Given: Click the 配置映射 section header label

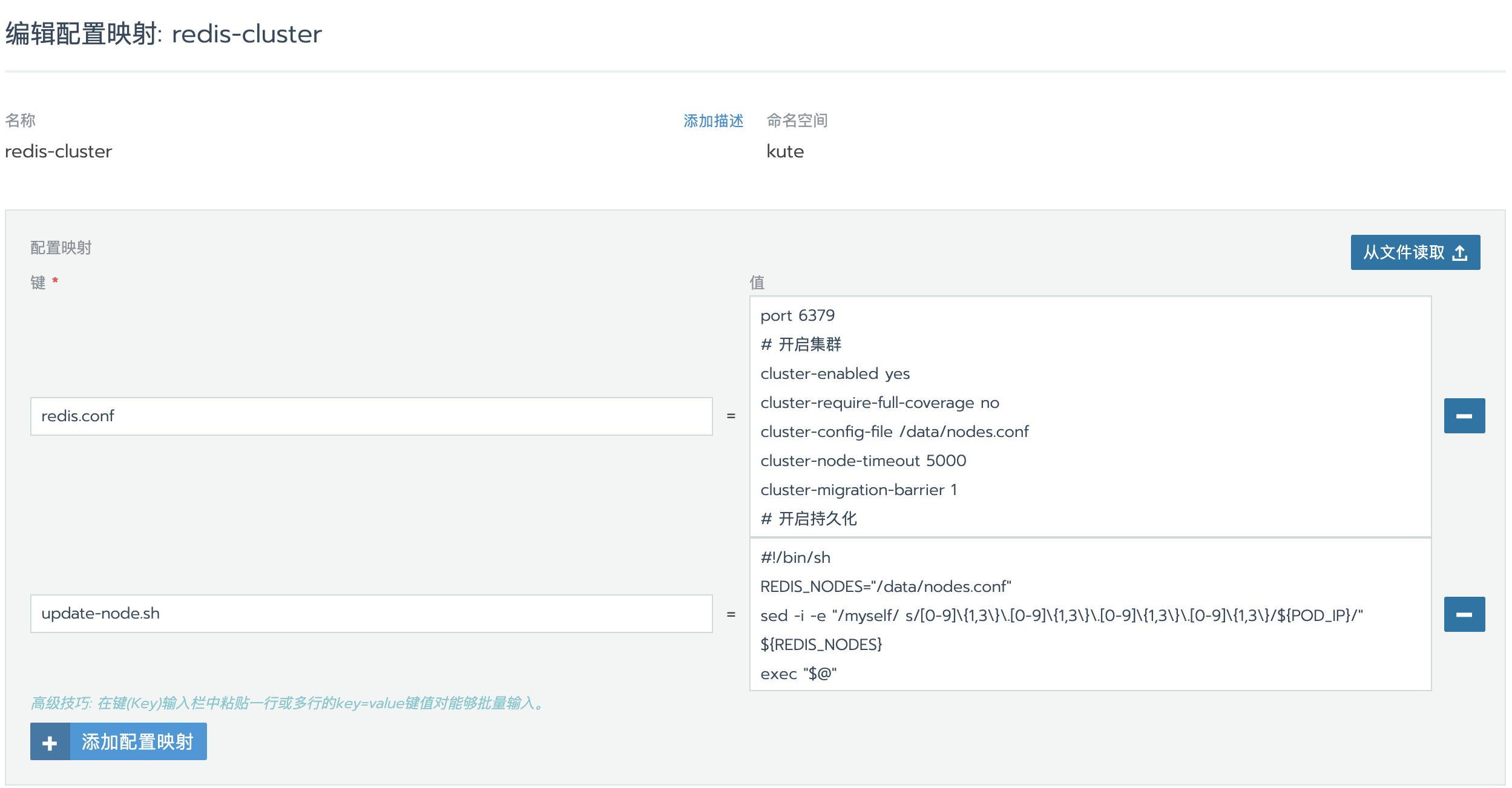Looking at the screenshot, I should pos(61,247).
